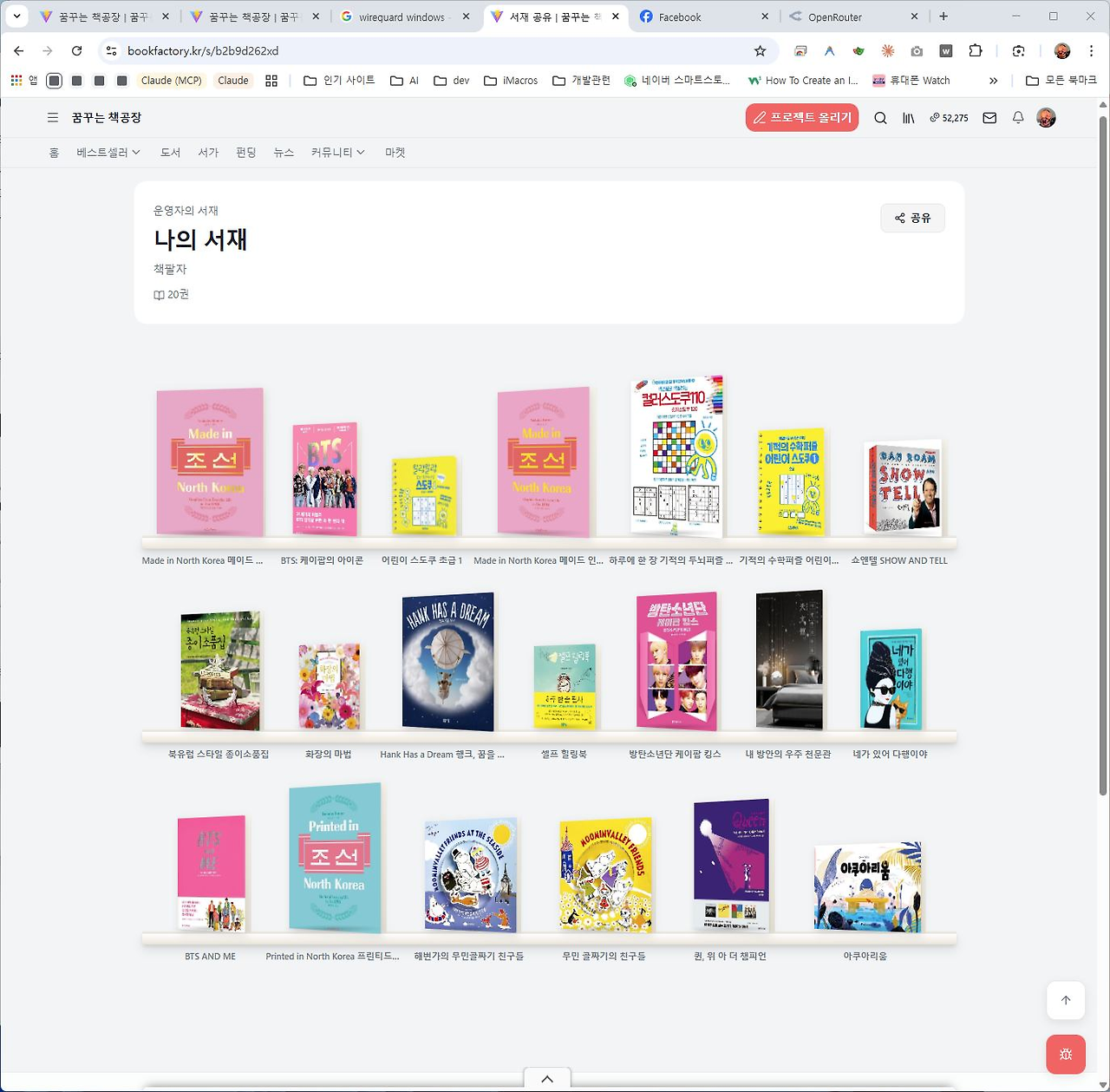Viewport: 1110px width, 1092px height.
Task: Switch to the Facebook tab
Action: pyautogui.click(x=704, y=16)
